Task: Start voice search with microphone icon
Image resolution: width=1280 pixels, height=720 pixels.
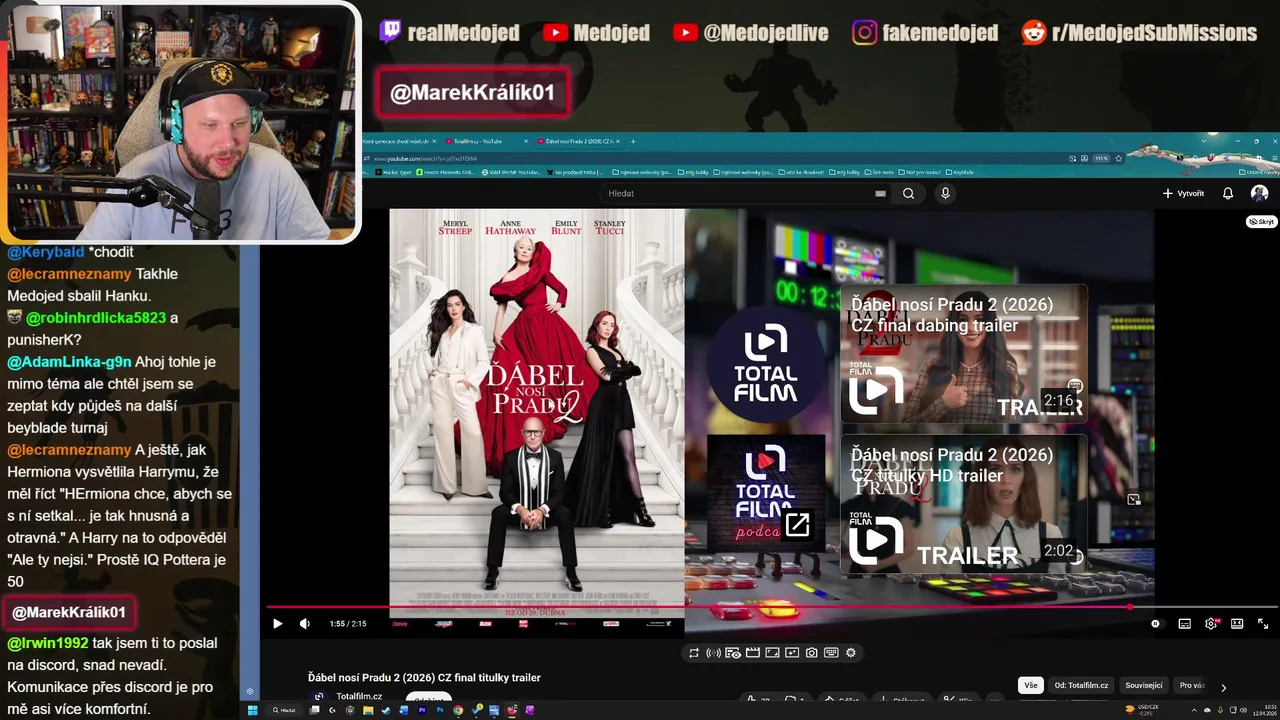Action: click(945, 193)
